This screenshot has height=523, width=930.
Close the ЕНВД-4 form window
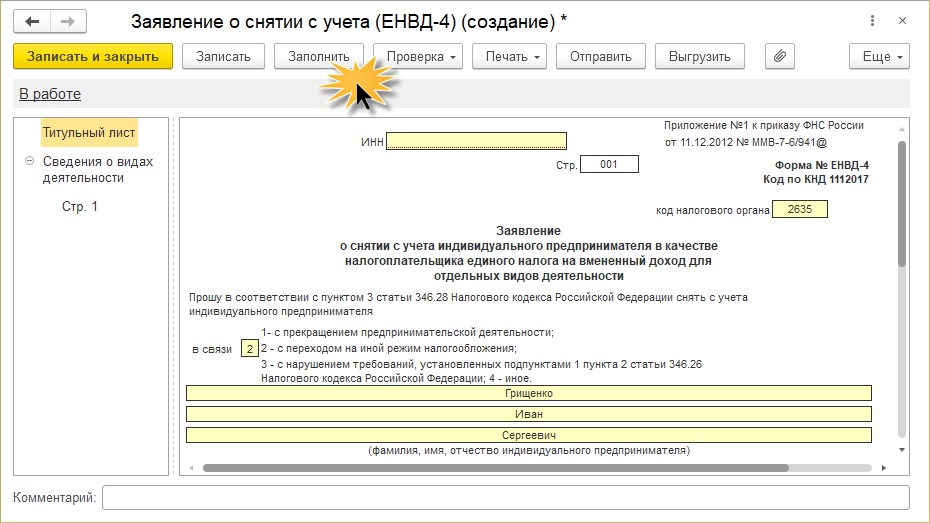[902, 21]
